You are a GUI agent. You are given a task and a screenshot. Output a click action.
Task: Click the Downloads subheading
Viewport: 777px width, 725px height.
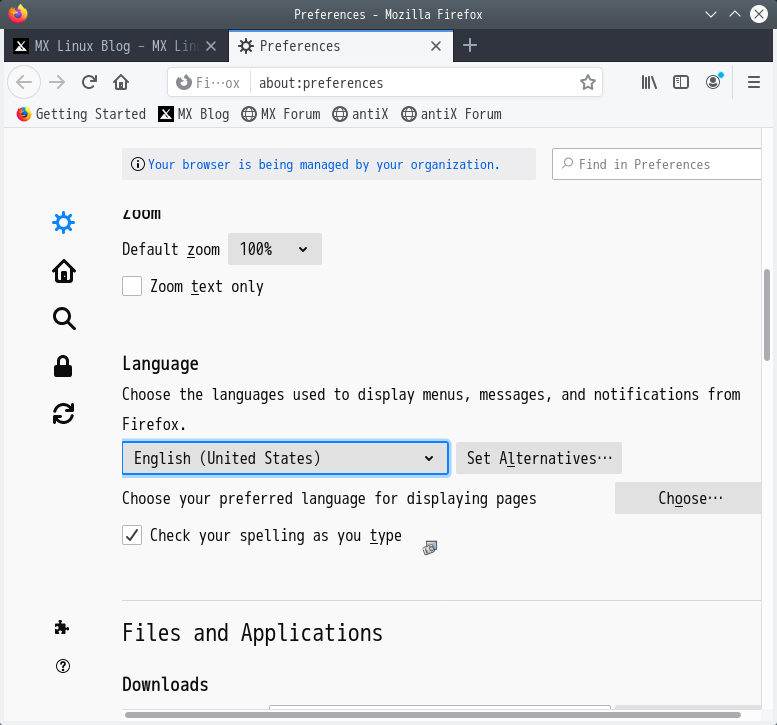pyautogui.click(x=166, y=684)
